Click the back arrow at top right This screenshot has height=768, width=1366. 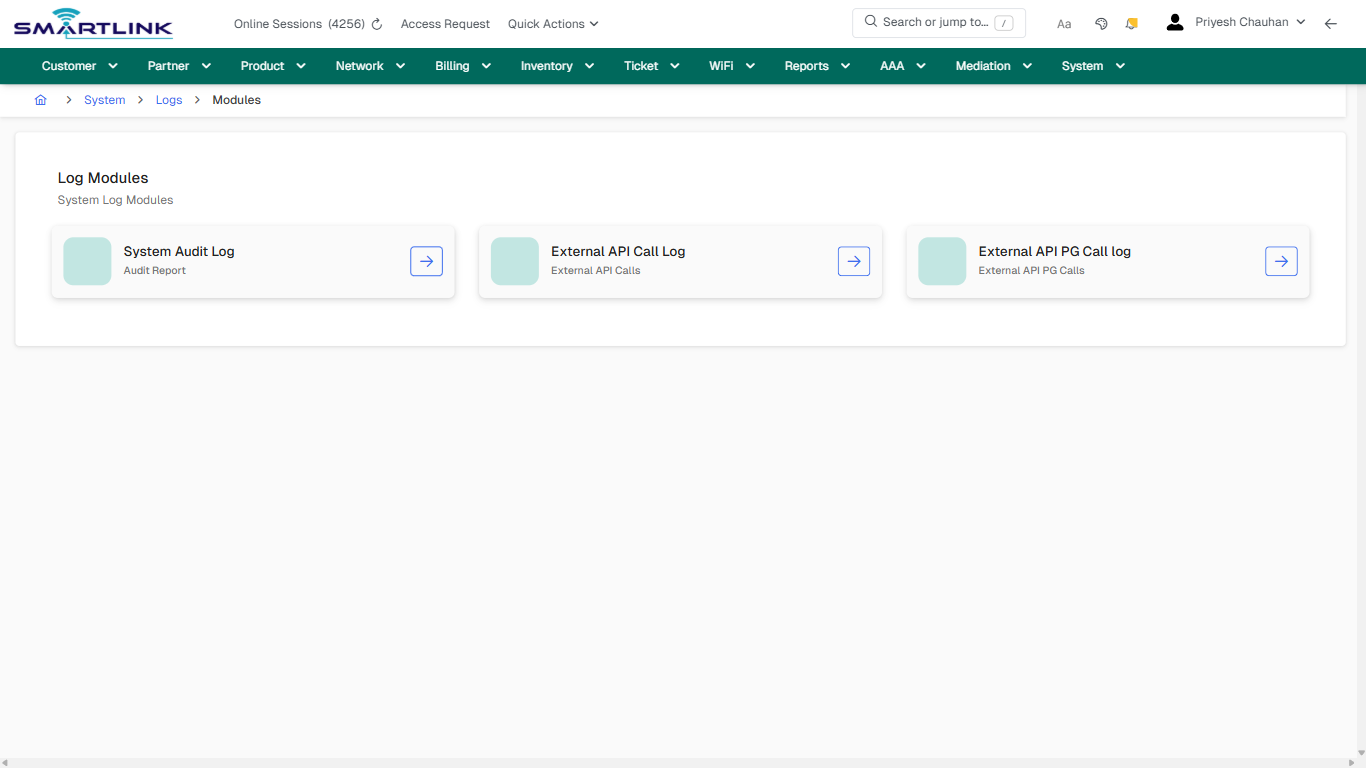[1331, 23]
